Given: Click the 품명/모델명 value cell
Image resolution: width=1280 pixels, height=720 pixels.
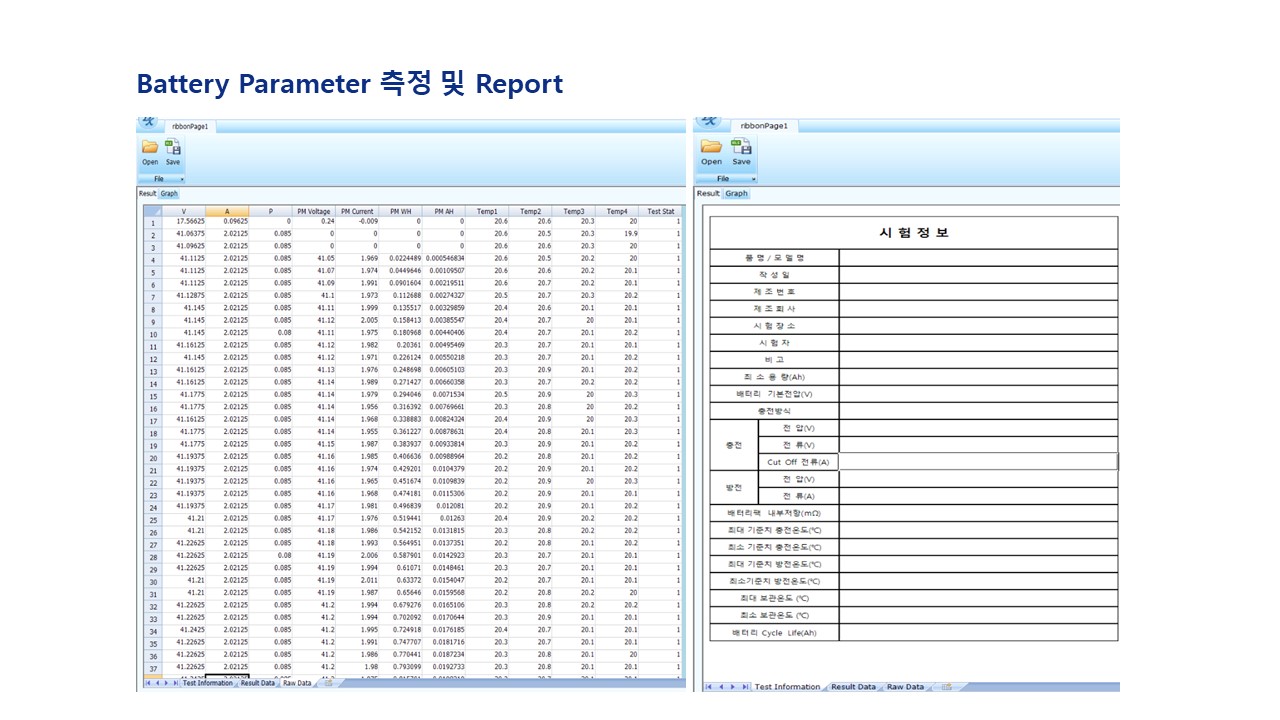Looking at the screenshot, I should tap(978, 257).
